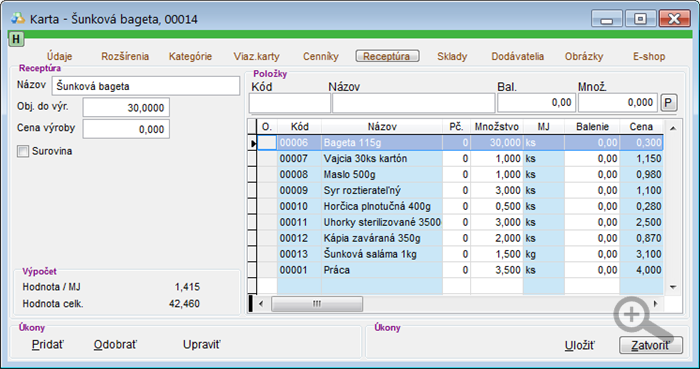The height and width of the screenshot is (369, 700).
Task: Toggle the Surovina checkbox
Action: [23, 151]
